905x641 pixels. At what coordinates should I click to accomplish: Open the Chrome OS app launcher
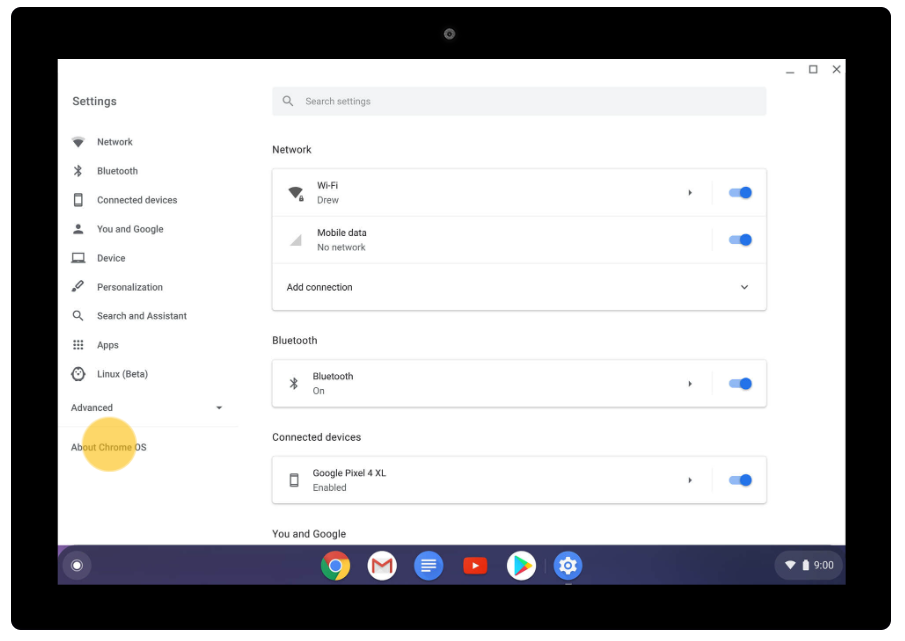coord(77,565)
